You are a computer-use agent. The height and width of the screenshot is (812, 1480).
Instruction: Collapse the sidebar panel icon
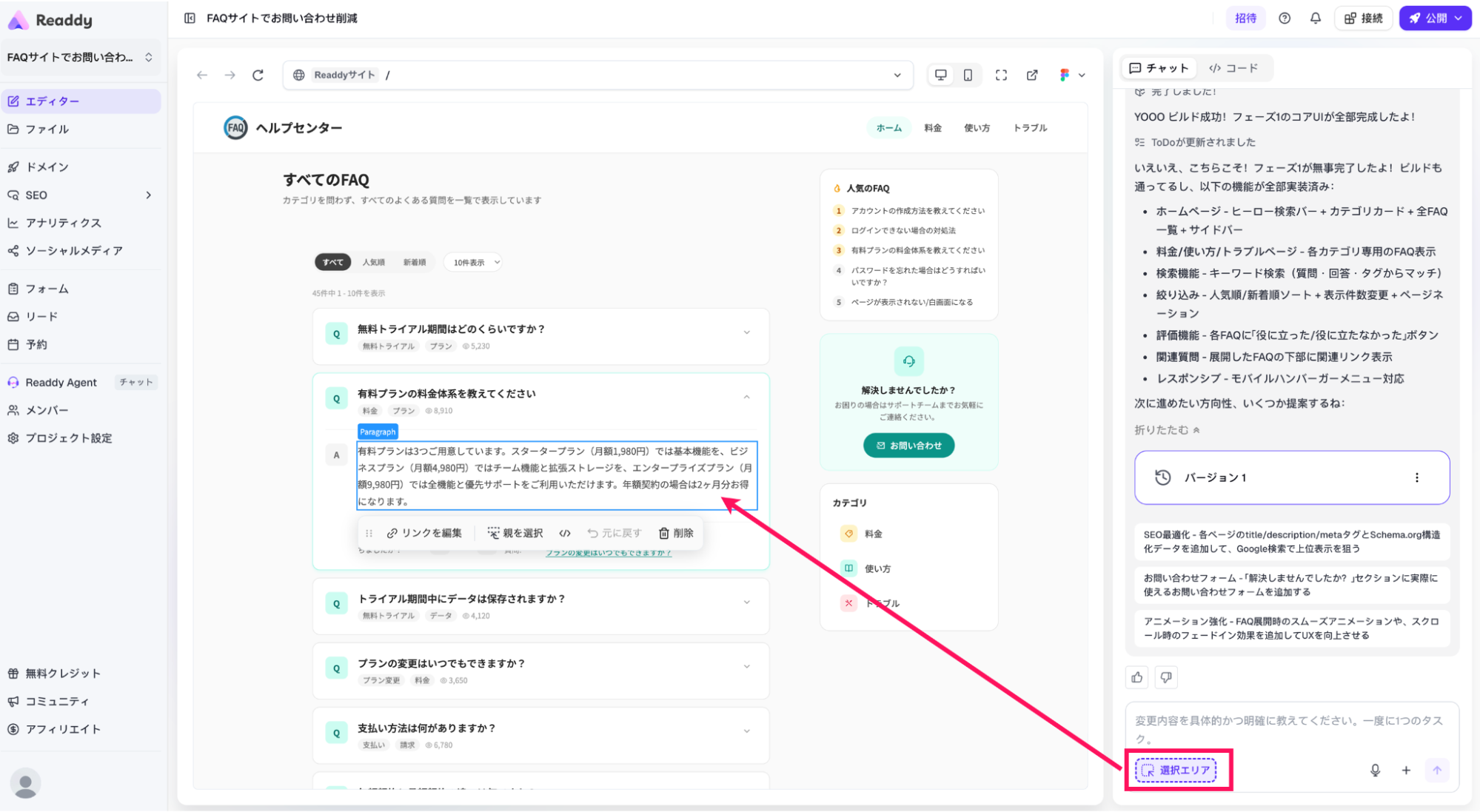(190, 18)
